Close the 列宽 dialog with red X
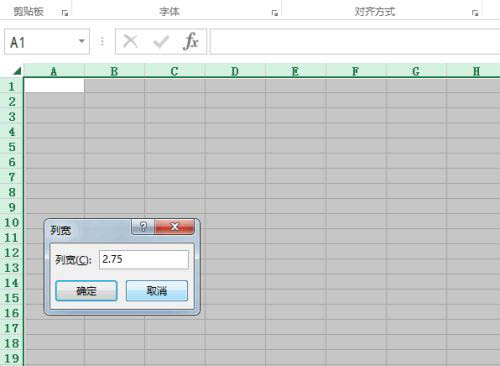500x366 pixels. (174, 227)
